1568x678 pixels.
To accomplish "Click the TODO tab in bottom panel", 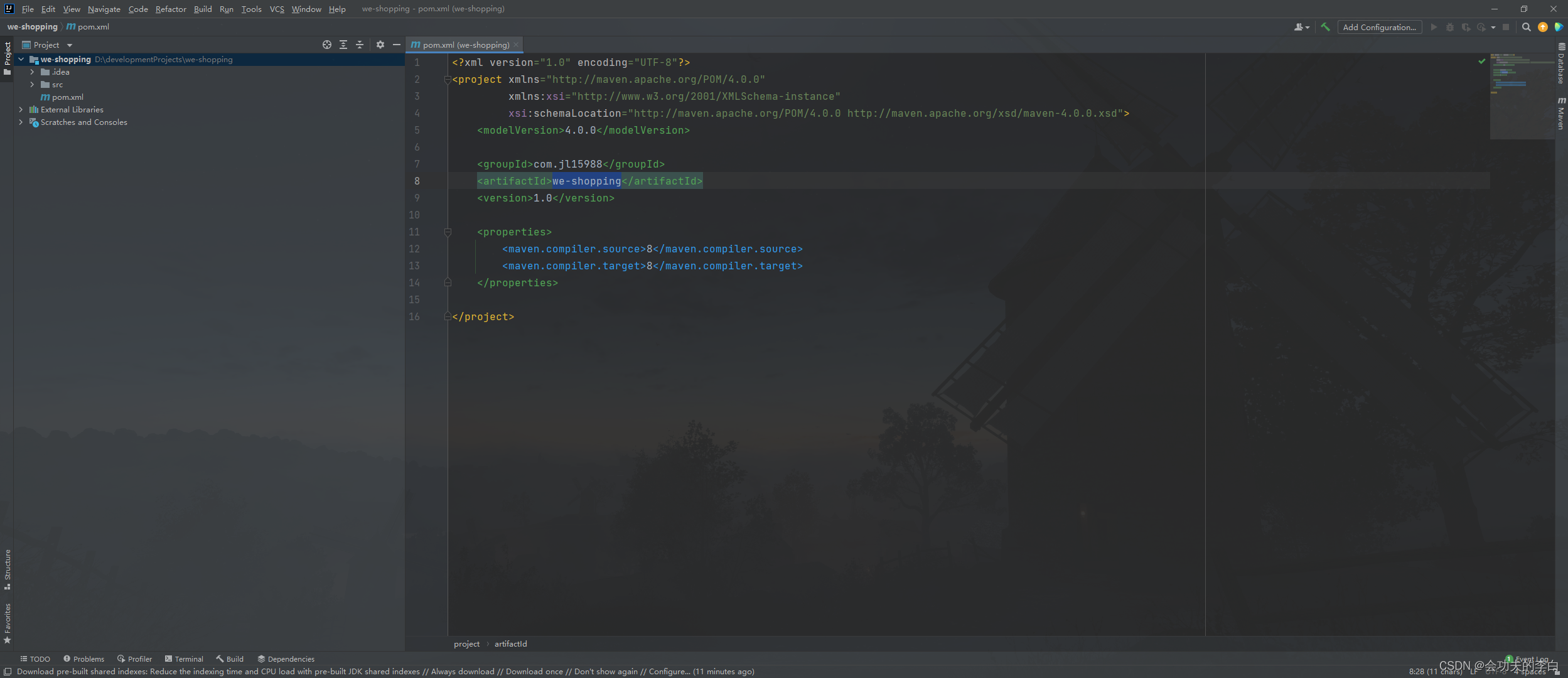I will [x=36, y=658].
